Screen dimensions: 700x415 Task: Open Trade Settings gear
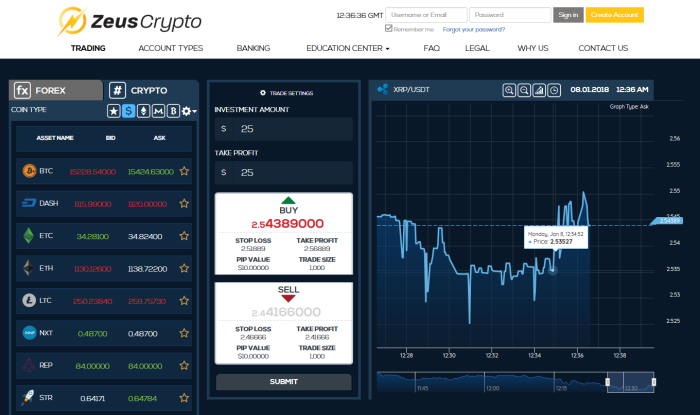[x=263, y=93]
